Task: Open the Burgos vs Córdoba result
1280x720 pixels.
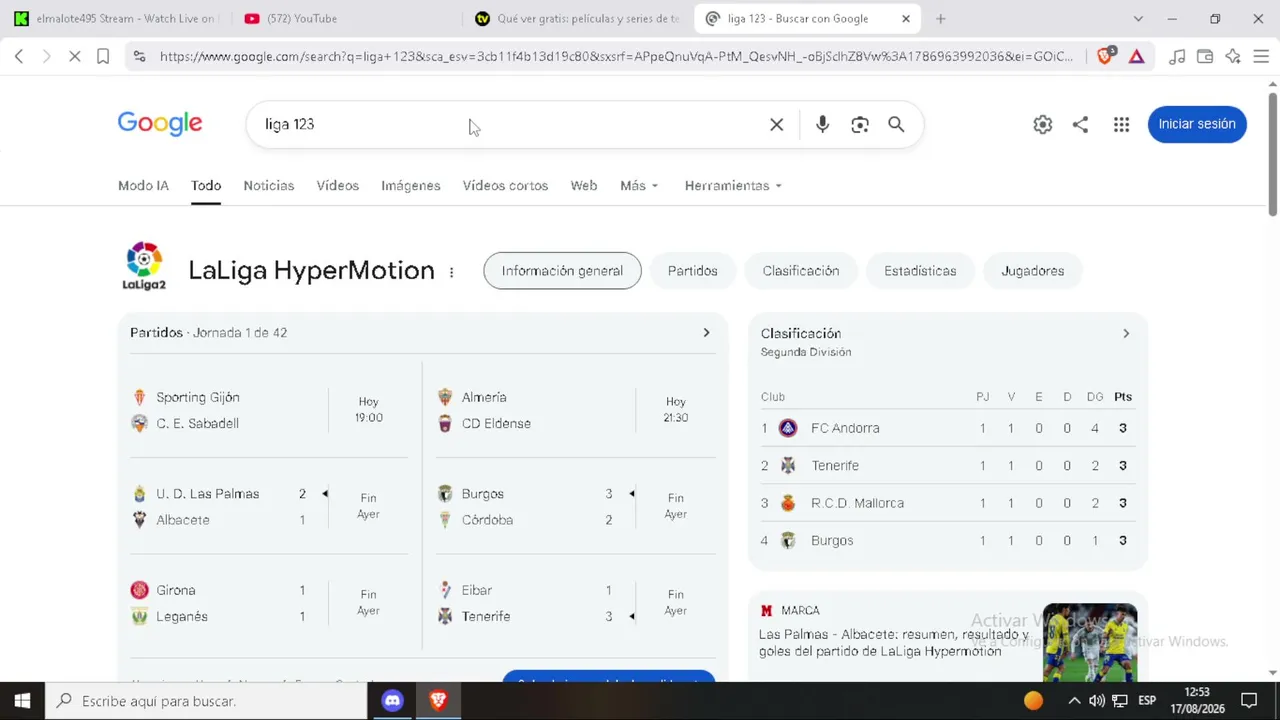Action: tap(575, 507)
